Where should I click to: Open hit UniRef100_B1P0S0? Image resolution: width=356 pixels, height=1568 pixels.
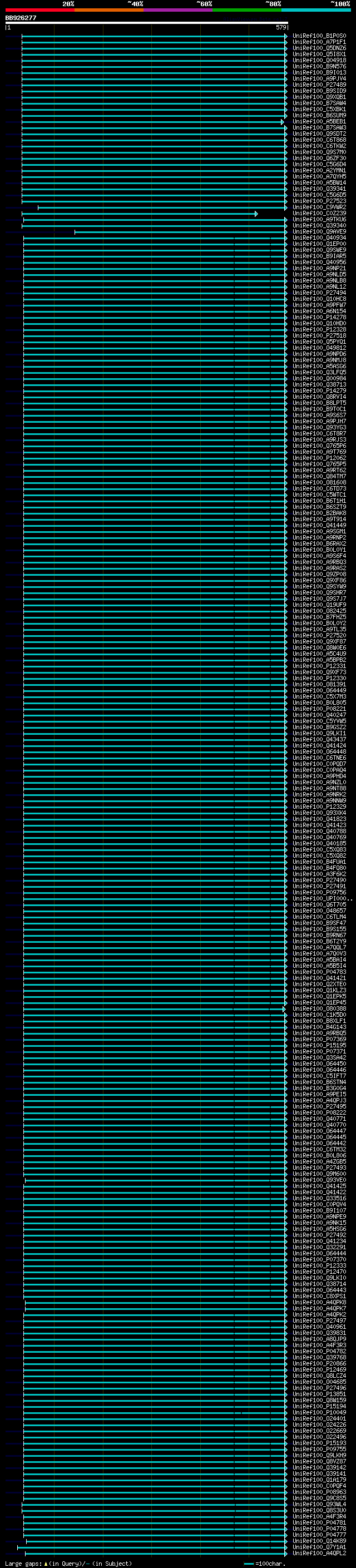[319, 36]
